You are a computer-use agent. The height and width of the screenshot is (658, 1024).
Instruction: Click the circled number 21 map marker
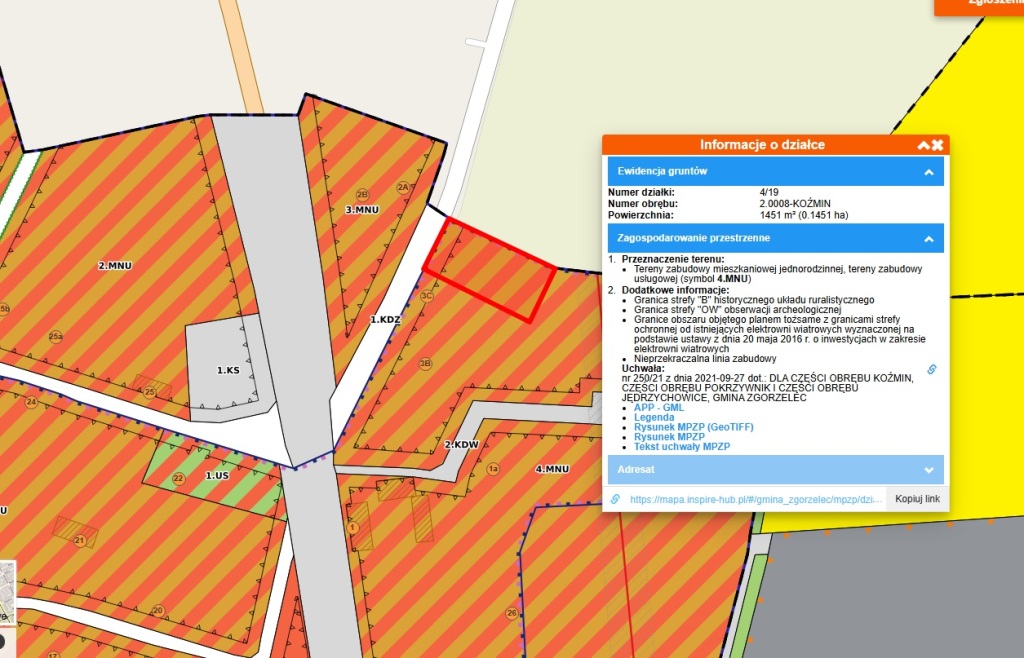coord(79,540)
